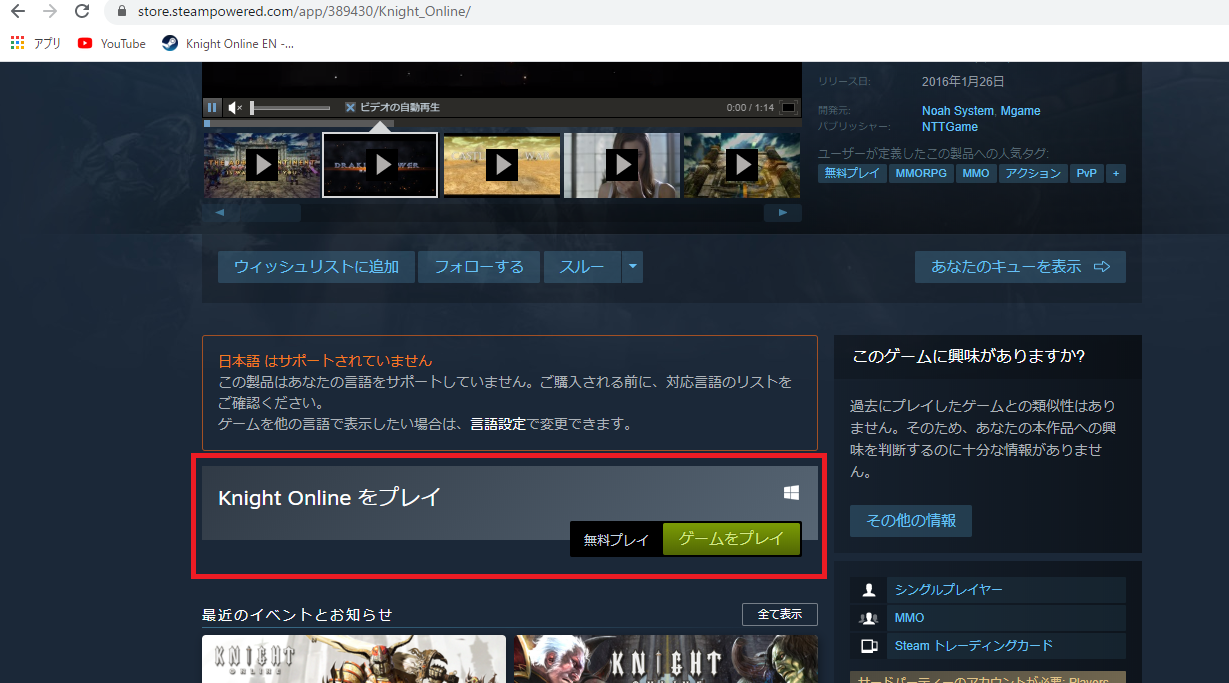Image resolution: width=1229 pixels, height=683 pixels.
Task: Click the Windows platform icon
Action: tap(791, 493)
